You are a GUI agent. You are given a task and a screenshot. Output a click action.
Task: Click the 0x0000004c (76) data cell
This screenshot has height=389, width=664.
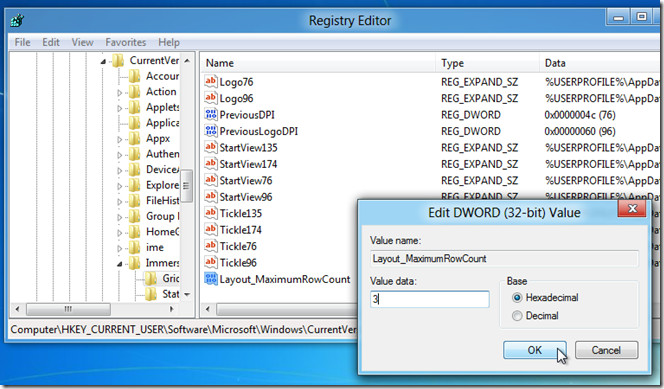point(580,115)
